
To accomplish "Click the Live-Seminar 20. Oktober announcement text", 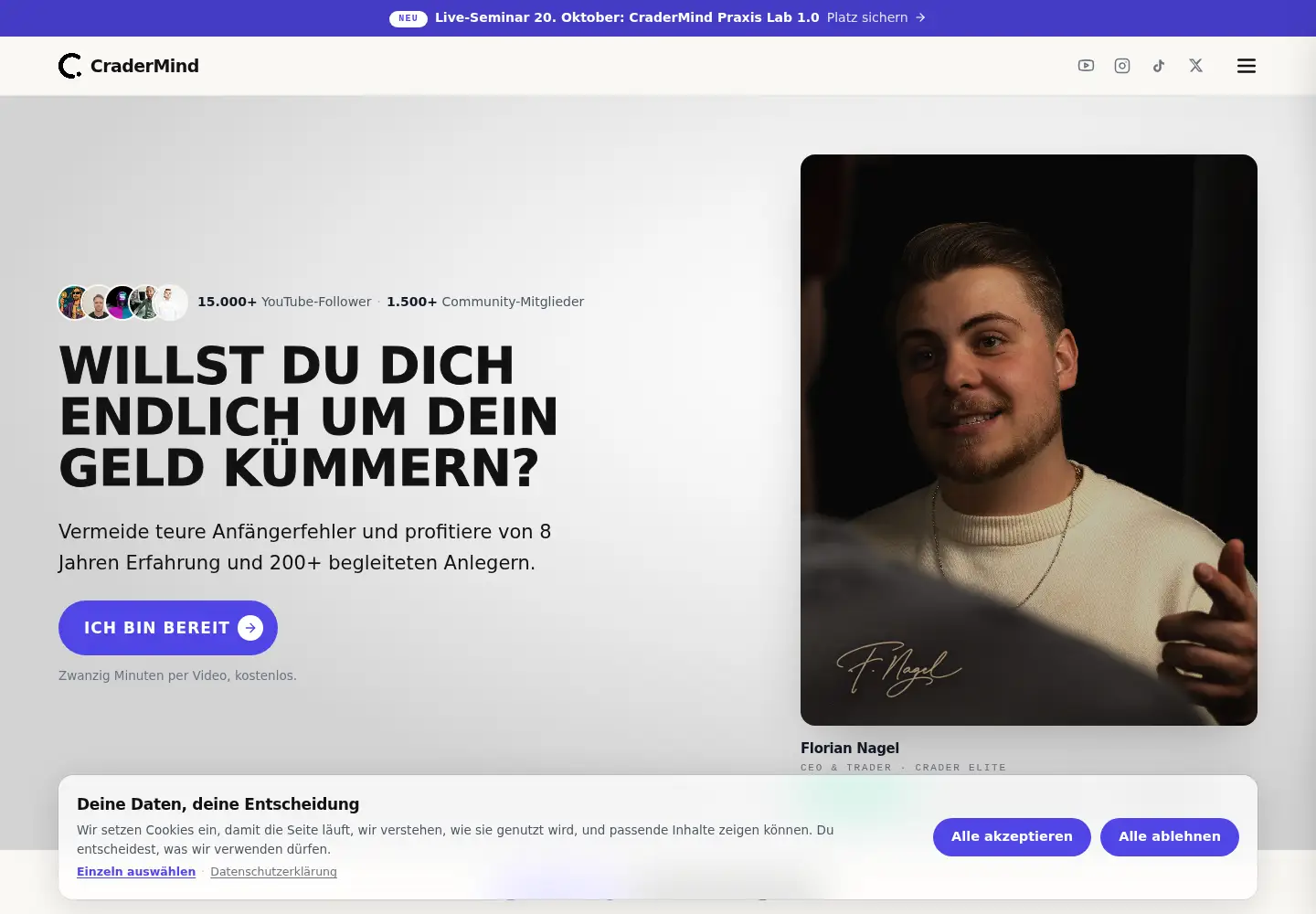I will pyautogui.click(x=627, y=17).
